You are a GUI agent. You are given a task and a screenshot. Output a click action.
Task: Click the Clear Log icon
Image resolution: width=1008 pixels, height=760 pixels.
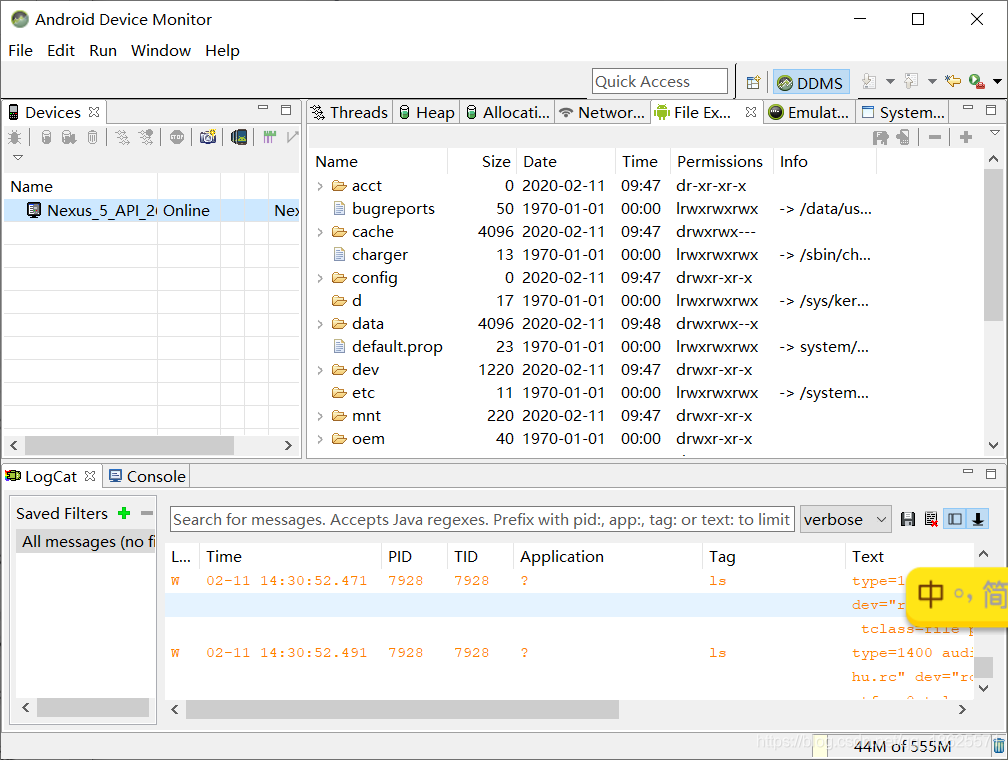click(x=931, y=519)
